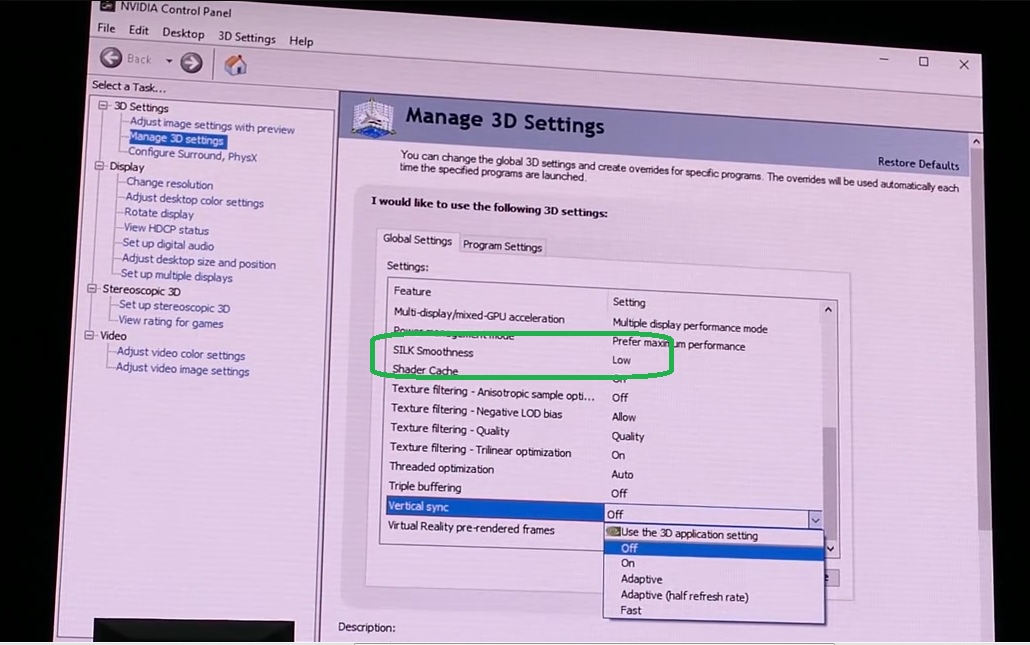The height and width of the screenshot is (645, 1030).
Task: Select Manage 3D settings in tree
Action: click(x=177, y=139)
